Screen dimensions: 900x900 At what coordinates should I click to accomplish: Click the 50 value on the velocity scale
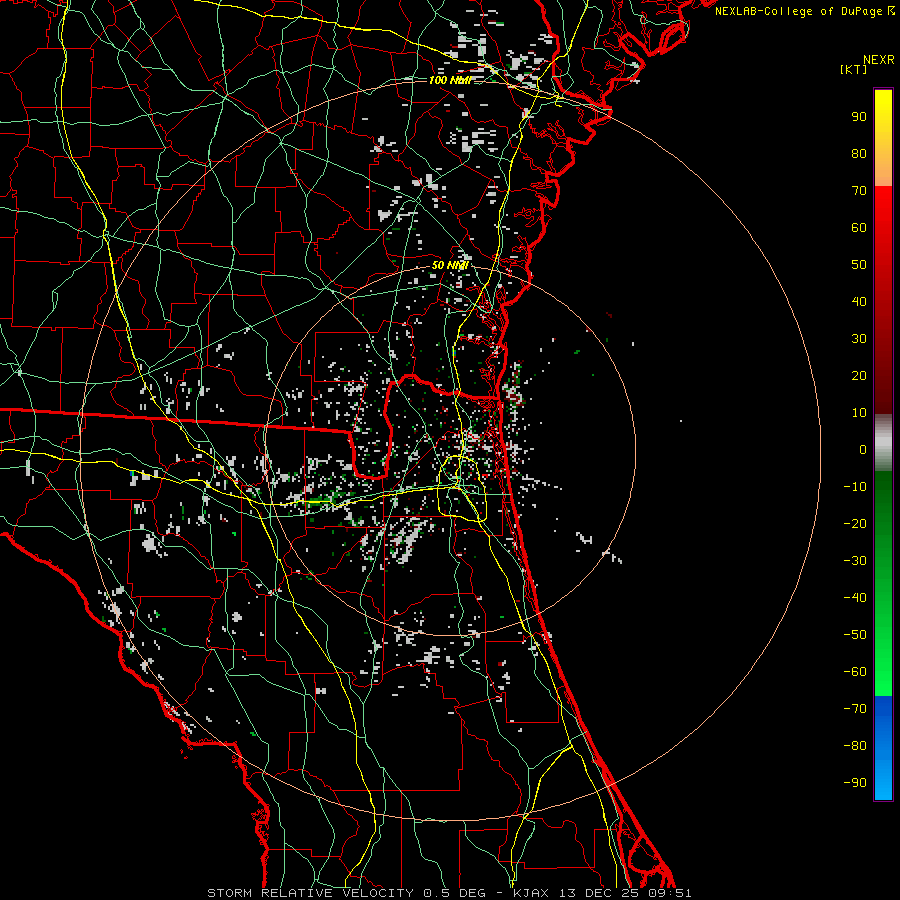[859, 265]
